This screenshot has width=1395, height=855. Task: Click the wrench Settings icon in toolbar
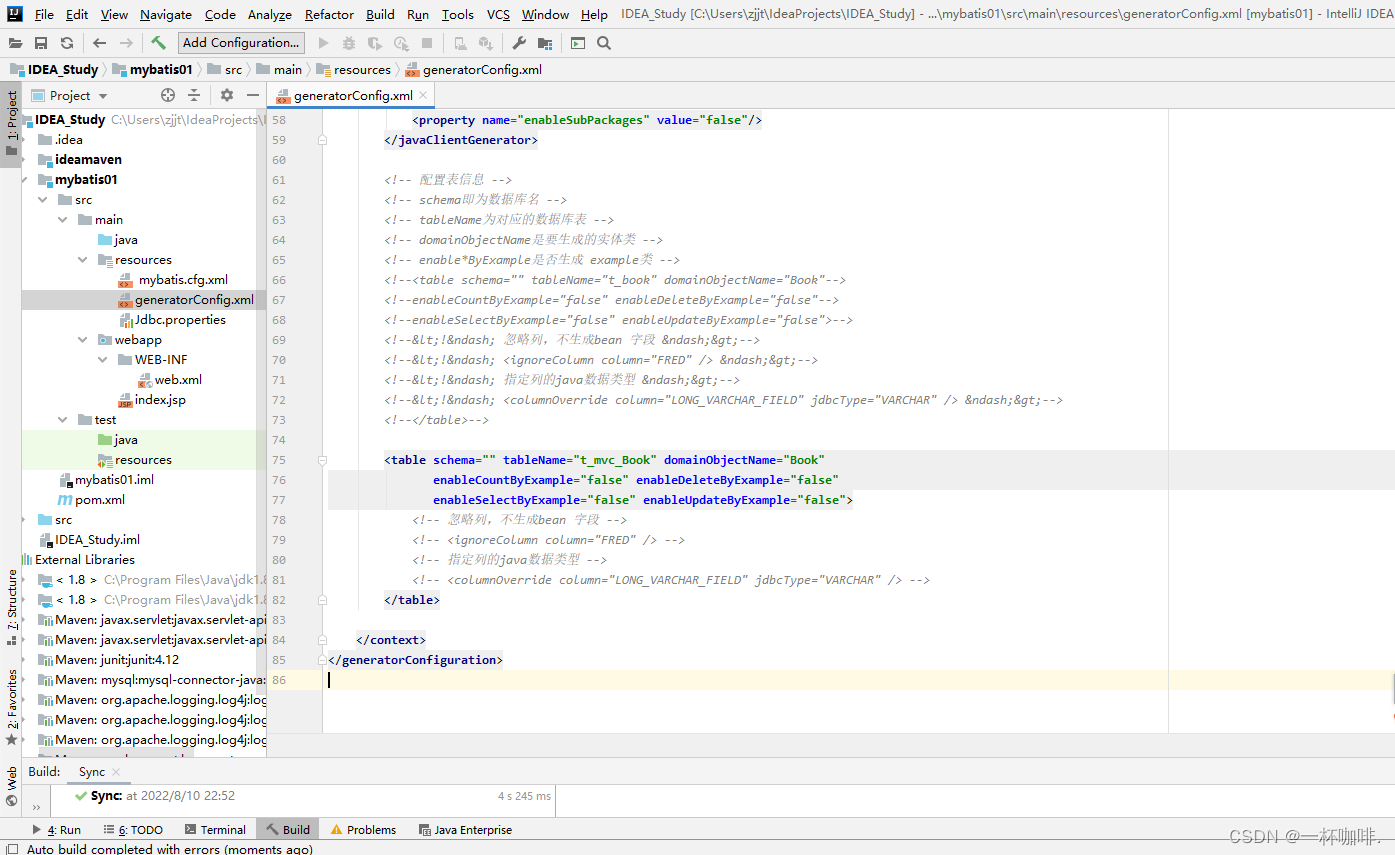(518, 43)
